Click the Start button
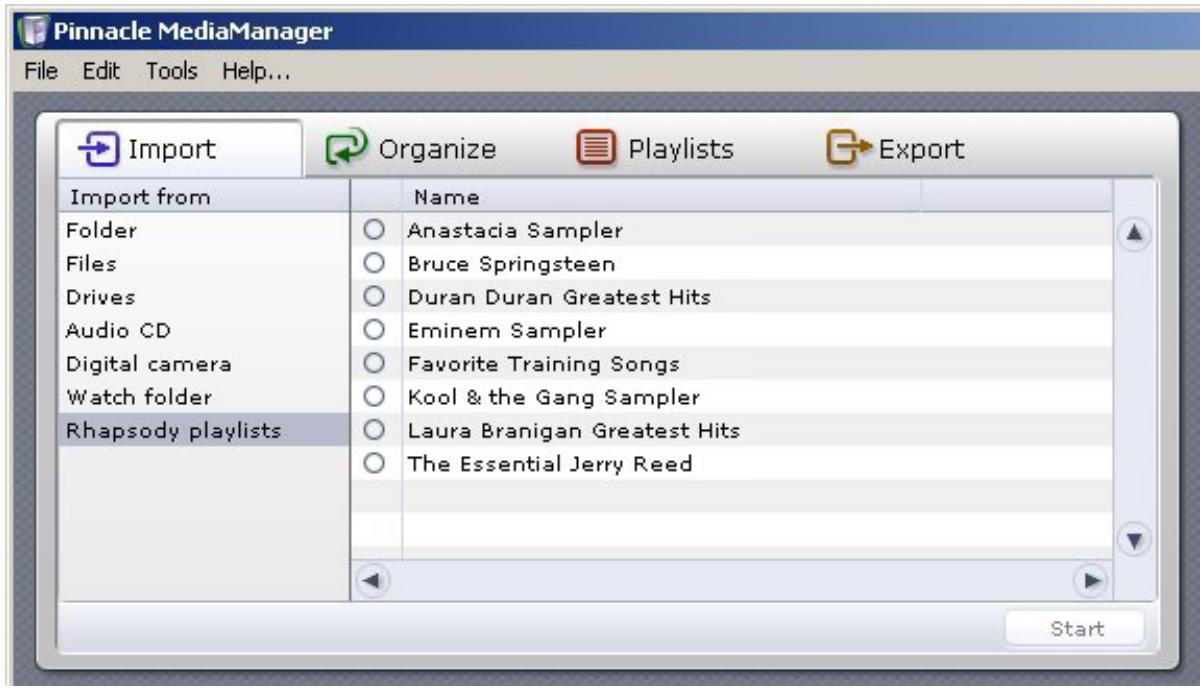1204x690 pixels. pyautogui.click(x=1076, y=629)
